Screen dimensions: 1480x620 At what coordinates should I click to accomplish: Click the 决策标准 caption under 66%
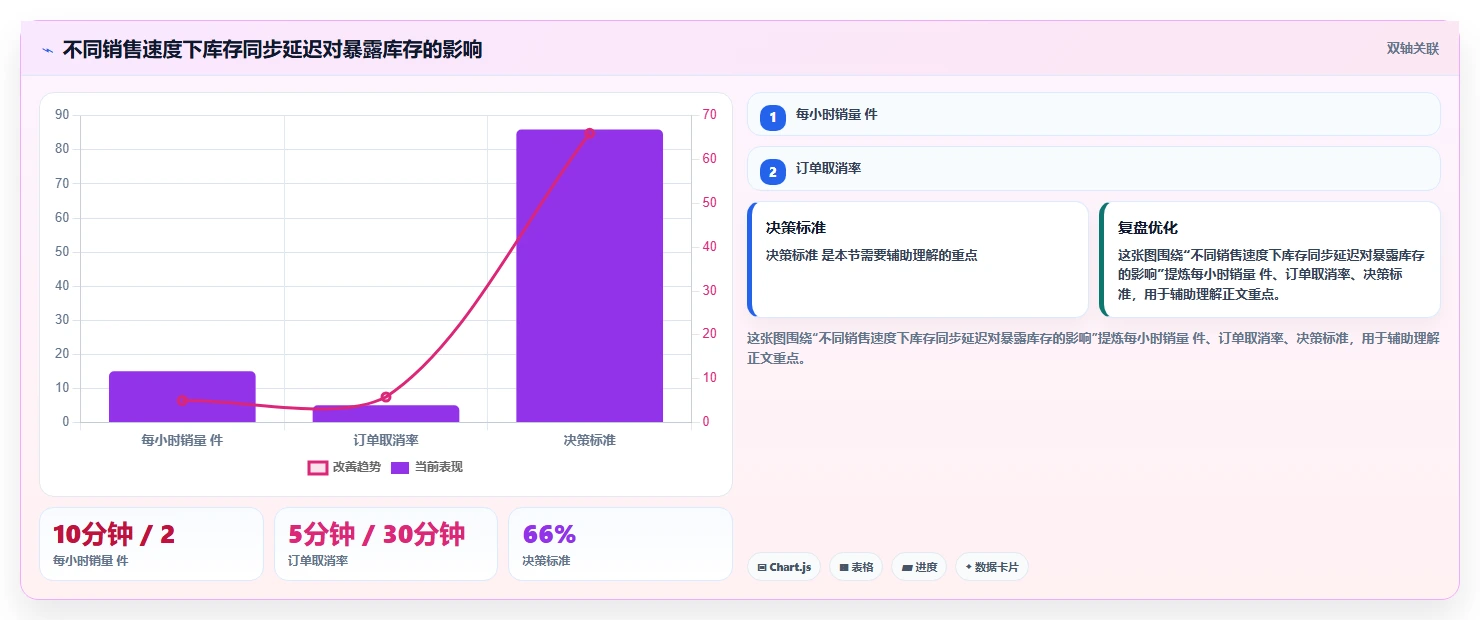[546, 561]
